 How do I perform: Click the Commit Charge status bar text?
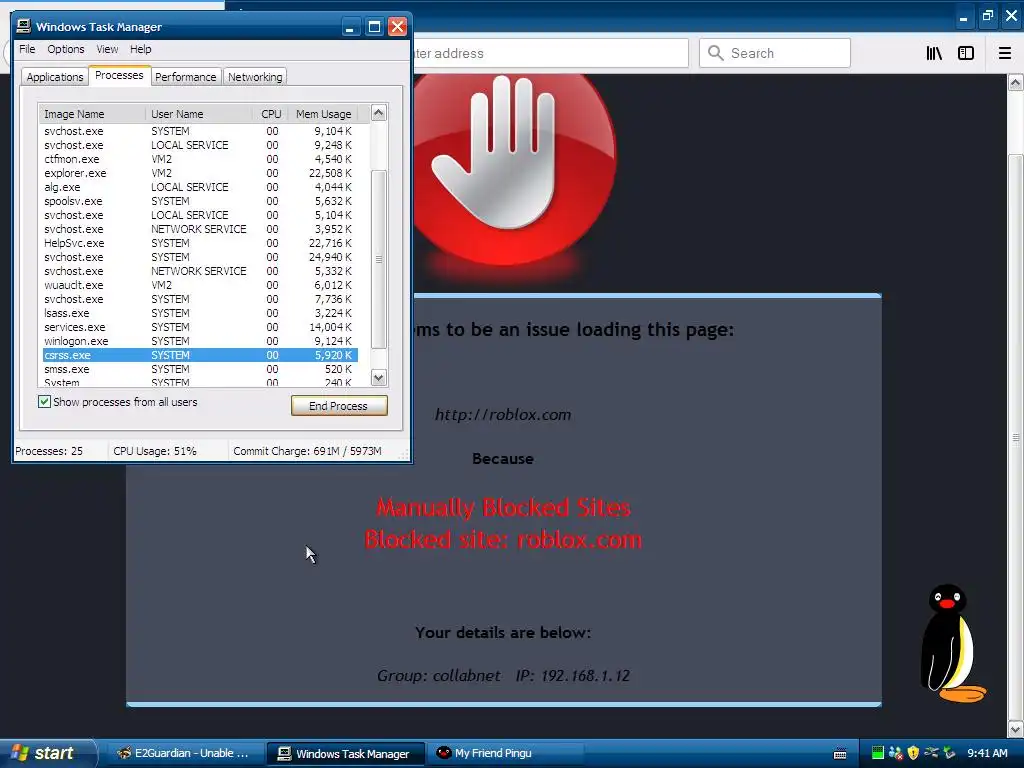click(x=307, y=451)
